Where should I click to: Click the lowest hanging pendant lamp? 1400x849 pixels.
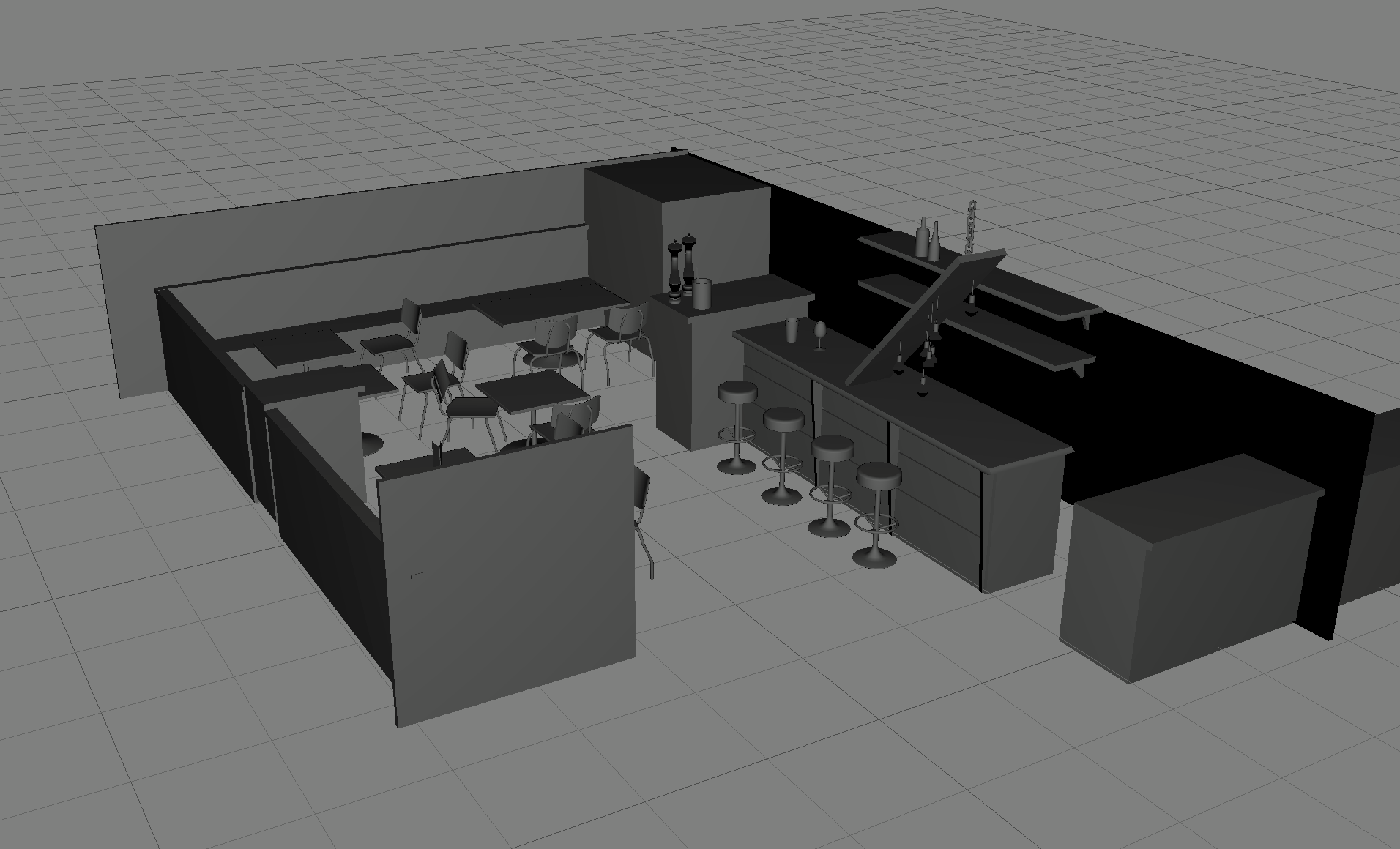click(923, 389)
